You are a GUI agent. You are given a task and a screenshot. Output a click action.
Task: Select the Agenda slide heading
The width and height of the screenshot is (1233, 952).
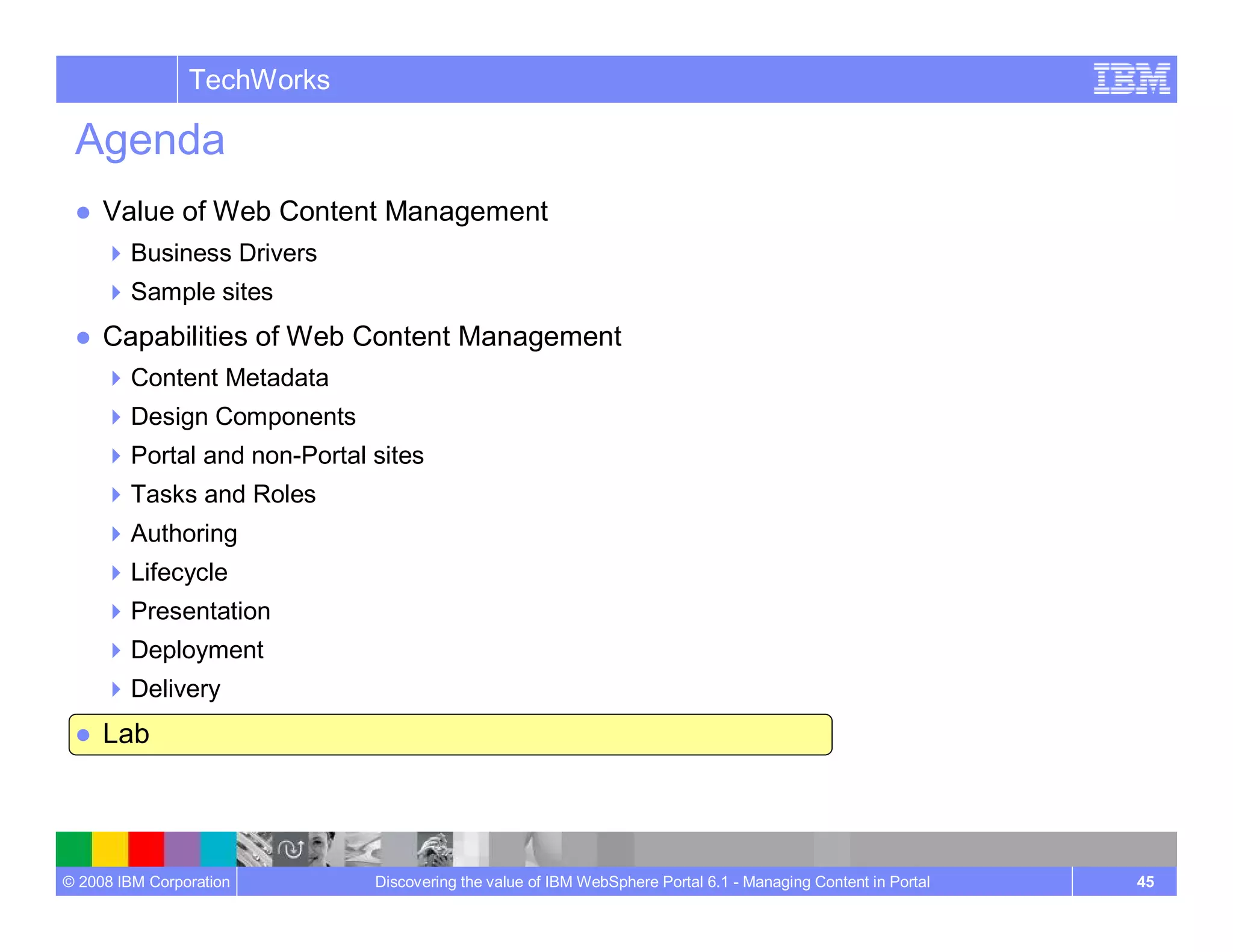point(150,140)
